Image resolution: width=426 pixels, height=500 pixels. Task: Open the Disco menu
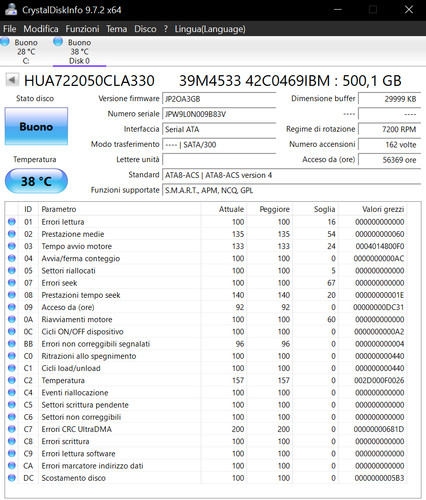[x=145, y=29]
